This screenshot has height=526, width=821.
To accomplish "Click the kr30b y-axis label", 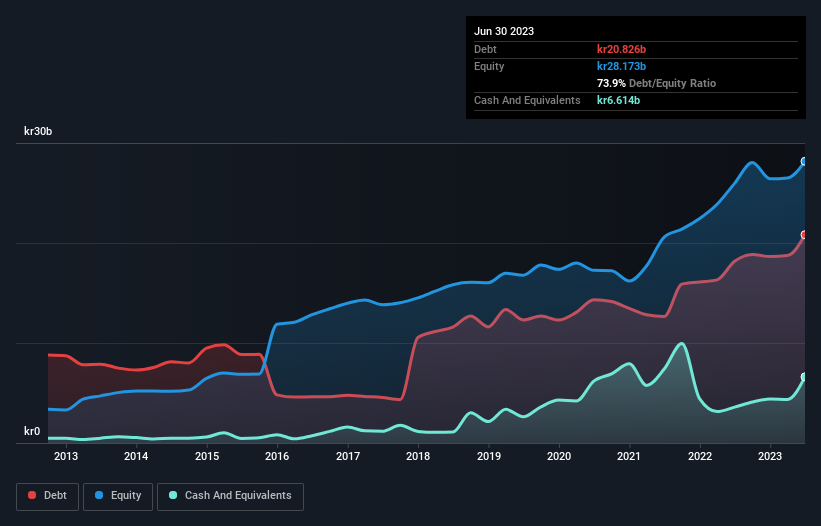I will [x=38, y=131].
